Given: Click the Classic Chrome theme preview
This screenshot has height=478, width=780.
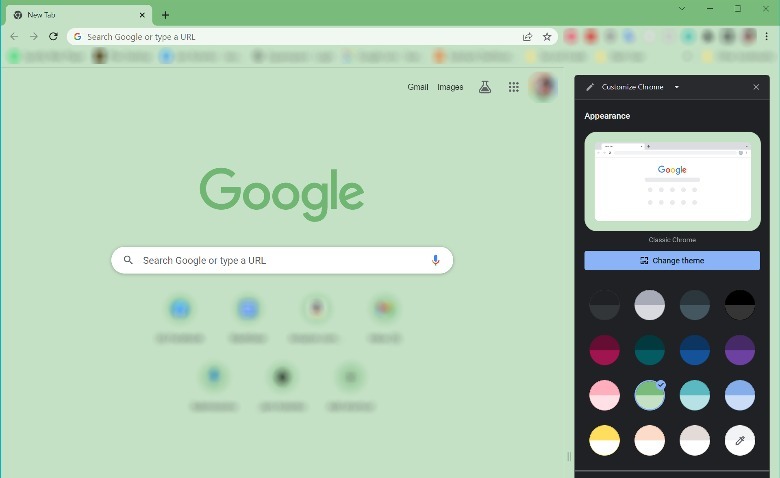Looking at the screenshot, I should click(672, 182).
